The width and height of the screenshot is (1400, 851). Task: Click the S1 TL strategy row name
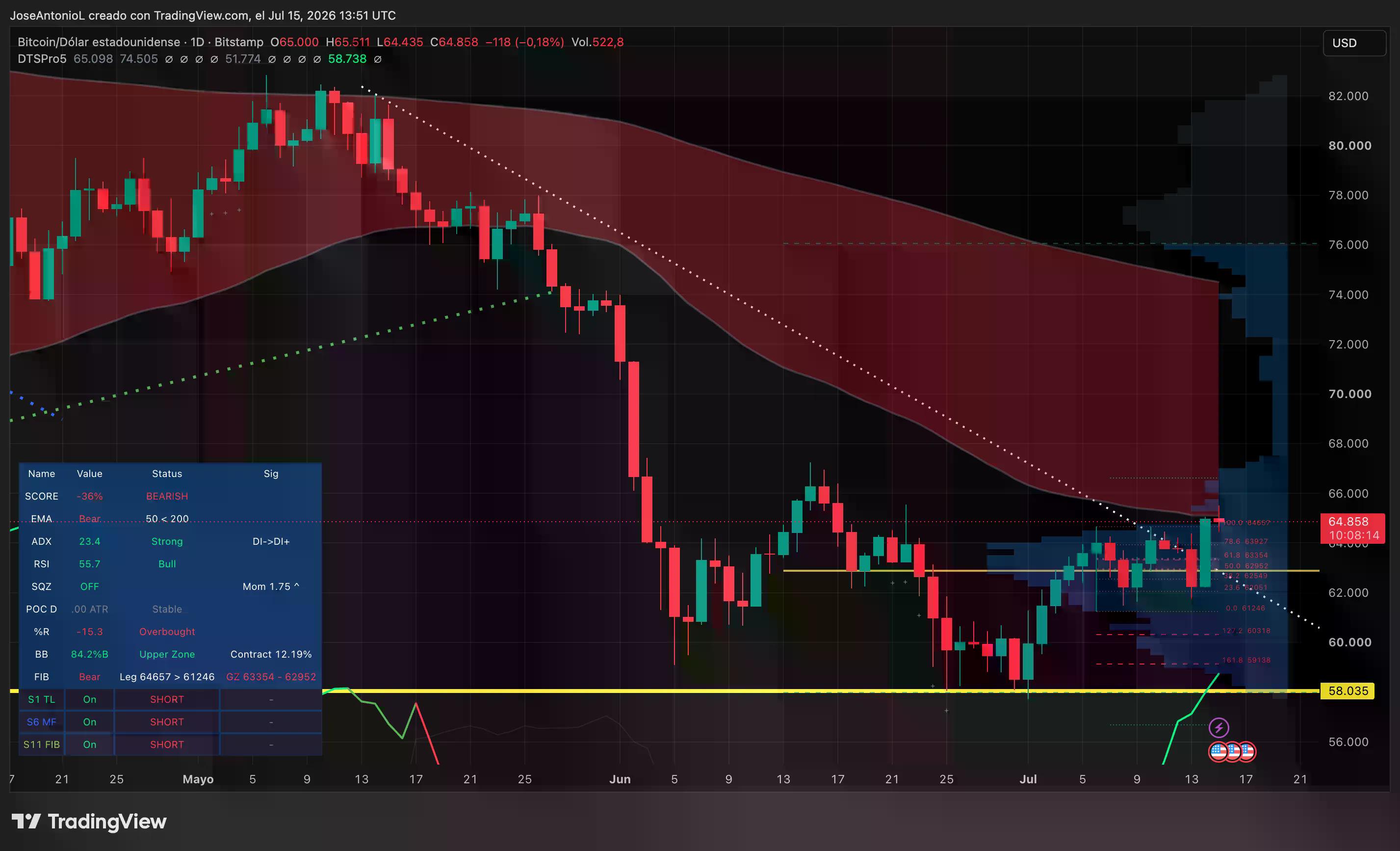[x=42, y=700]
